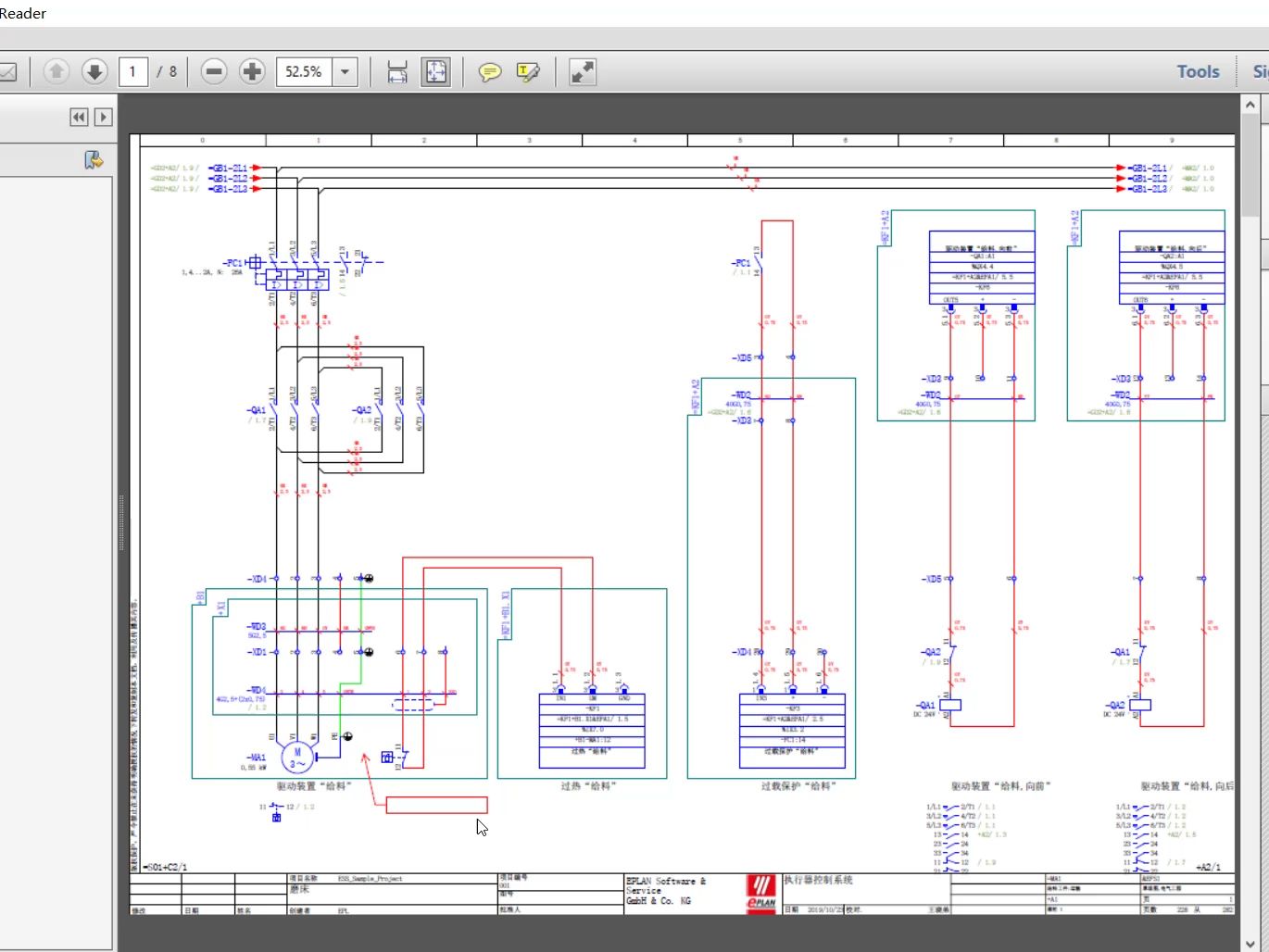Viewport: 1269px width, 952px height.
Task: Open the zoom percentage dropdown
Action: pos(346,71)
